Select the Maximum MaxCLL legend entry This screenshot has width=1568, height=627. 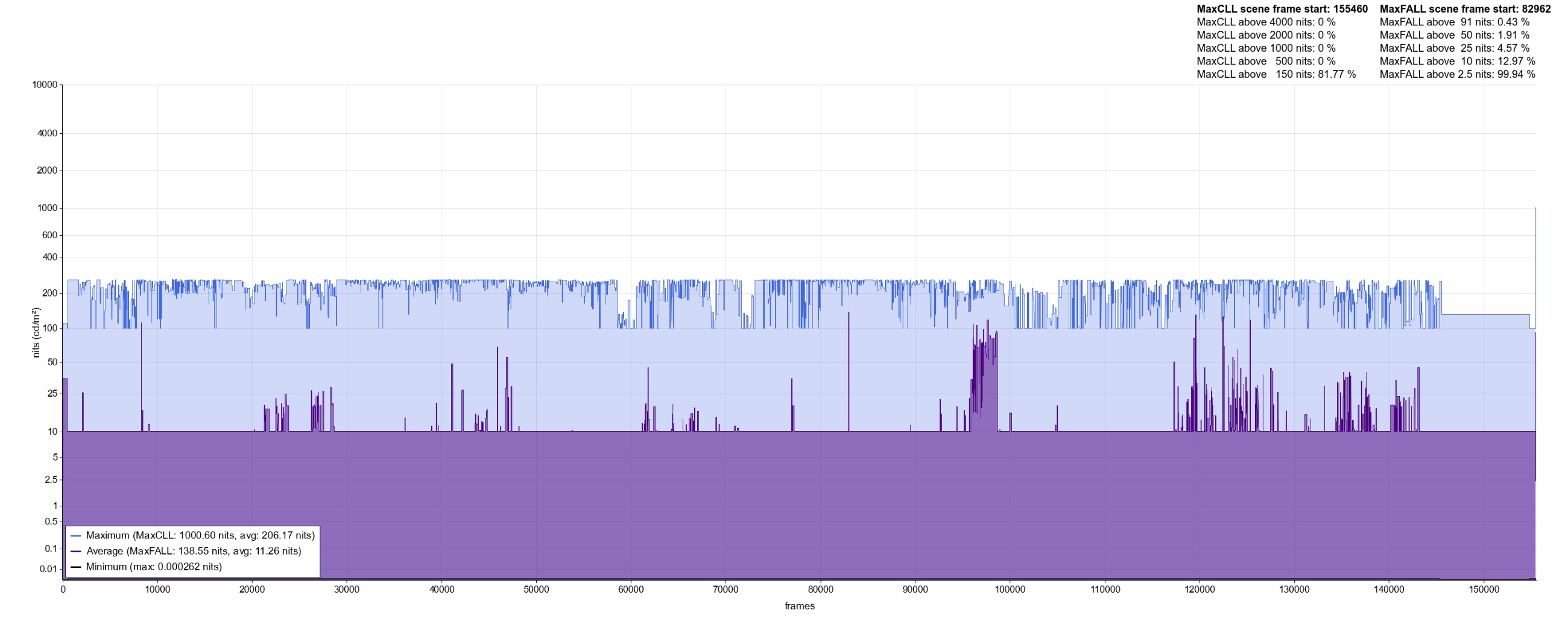click(200, 536)
